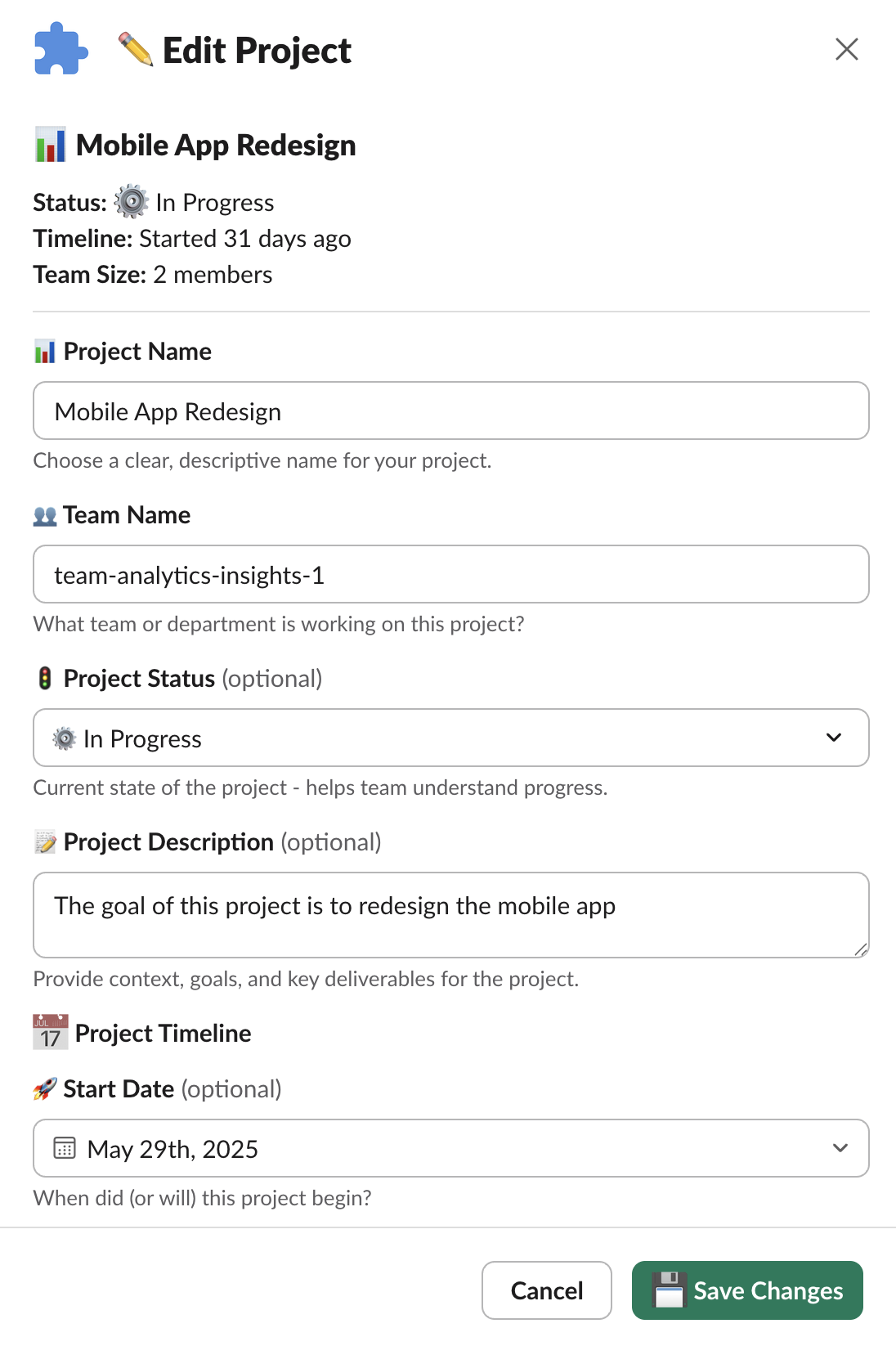This screenshot has width=896, height=1346.
Task: Click the bar chart icon beside Mobile App Redesign heading
Action: [x=50, y=145]
